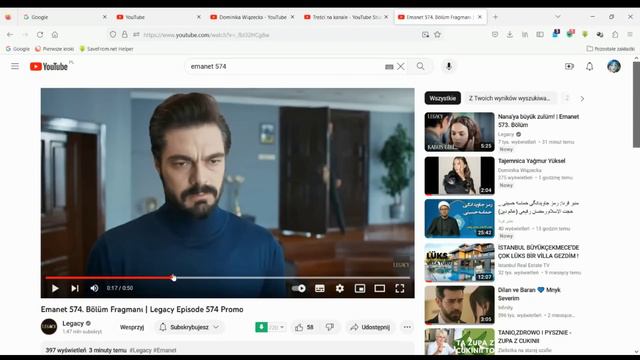Toggle subtitles in the player
640x360 pixels.
tap(320, 289)
